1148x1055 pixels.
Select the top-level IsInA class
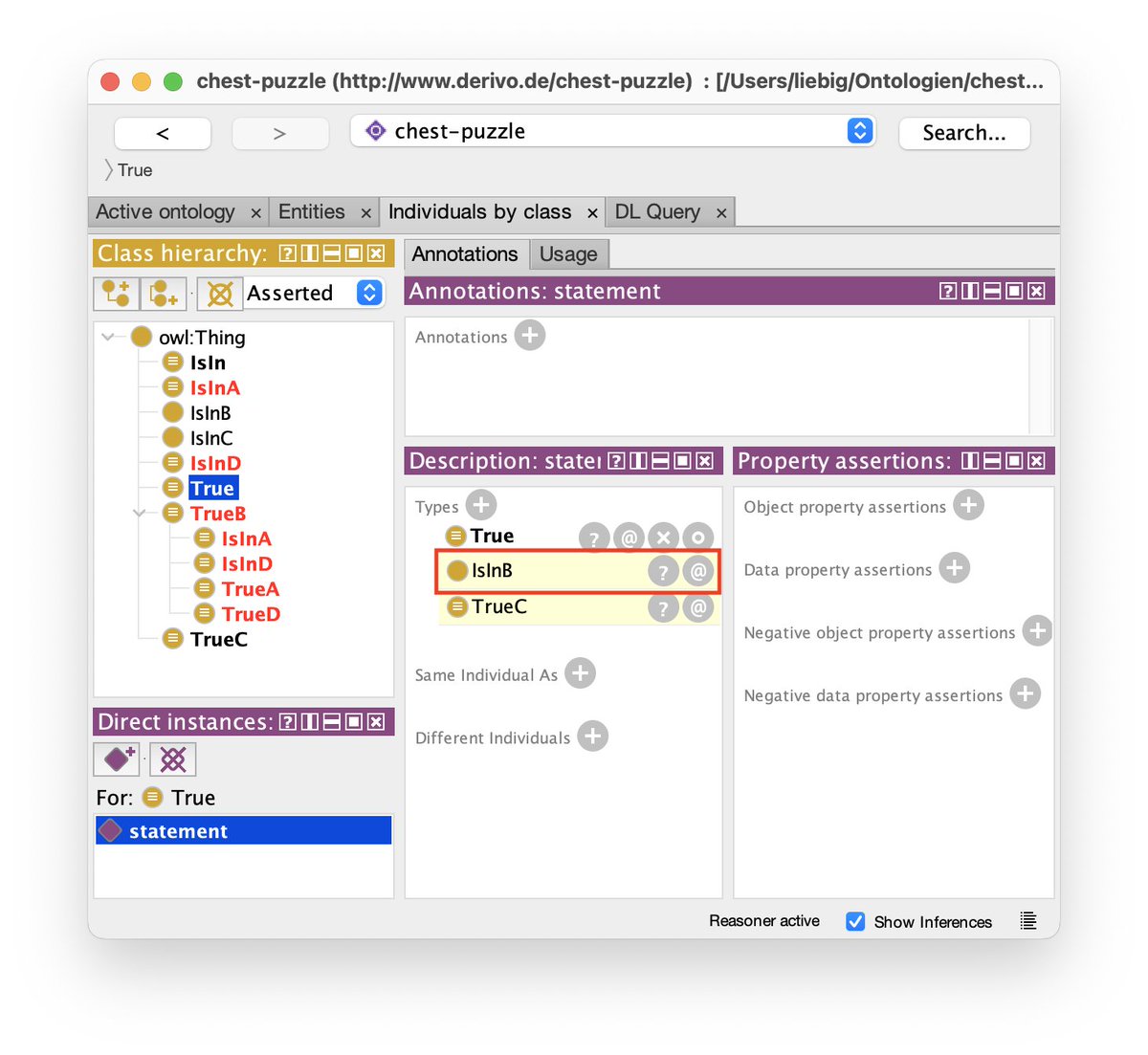coord(215,387)
